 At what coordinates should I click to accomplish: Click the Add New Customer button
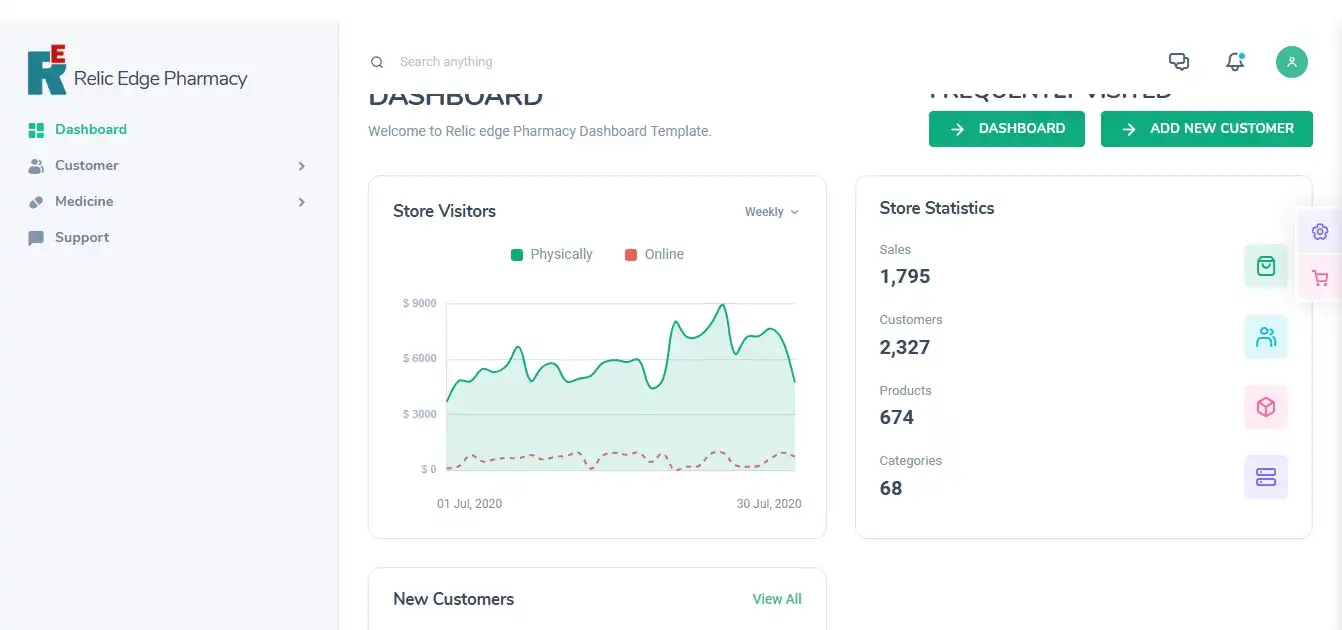(x=1207, y=129)
